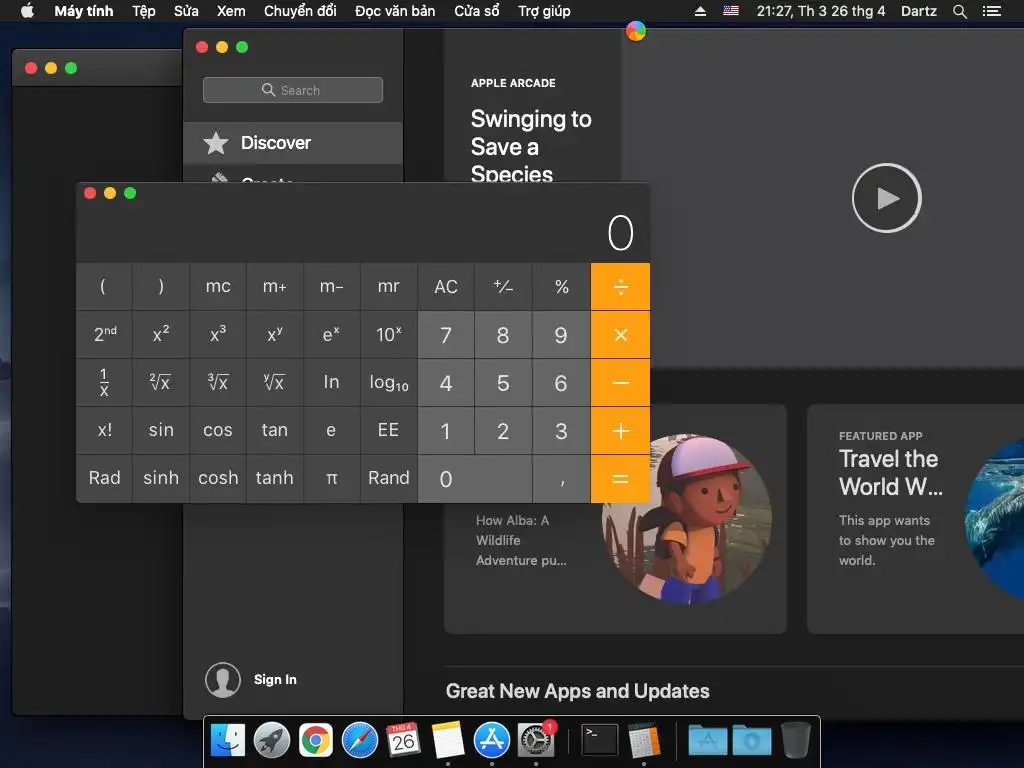Open the Máy tính menu
This screenshot has height=768, width=1024.
84,11
